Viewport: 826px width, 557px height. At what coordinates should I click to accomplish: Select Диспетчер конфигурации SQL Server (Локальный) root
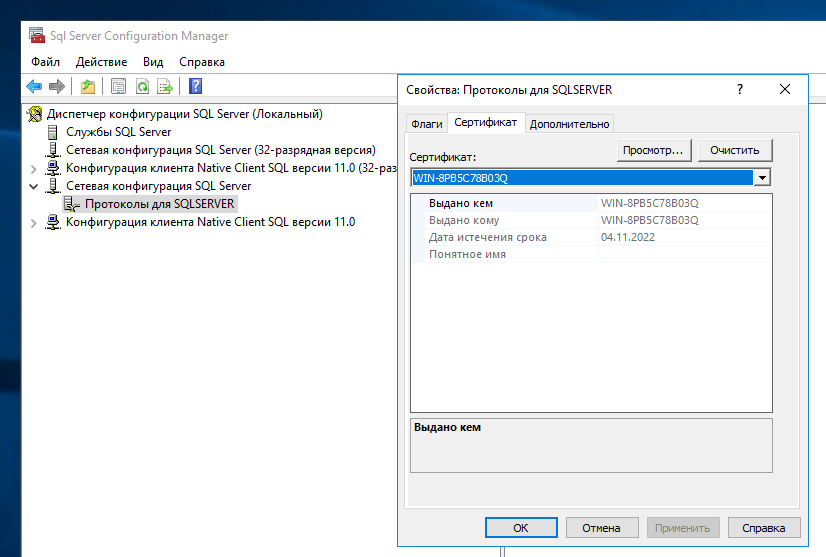184,114
